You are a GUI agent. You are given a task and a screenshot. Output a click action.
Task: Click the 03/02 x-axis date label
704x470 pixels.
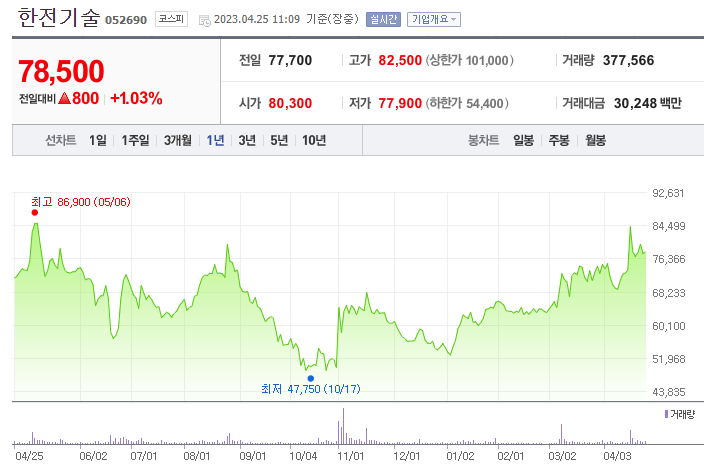click(562, 456)
